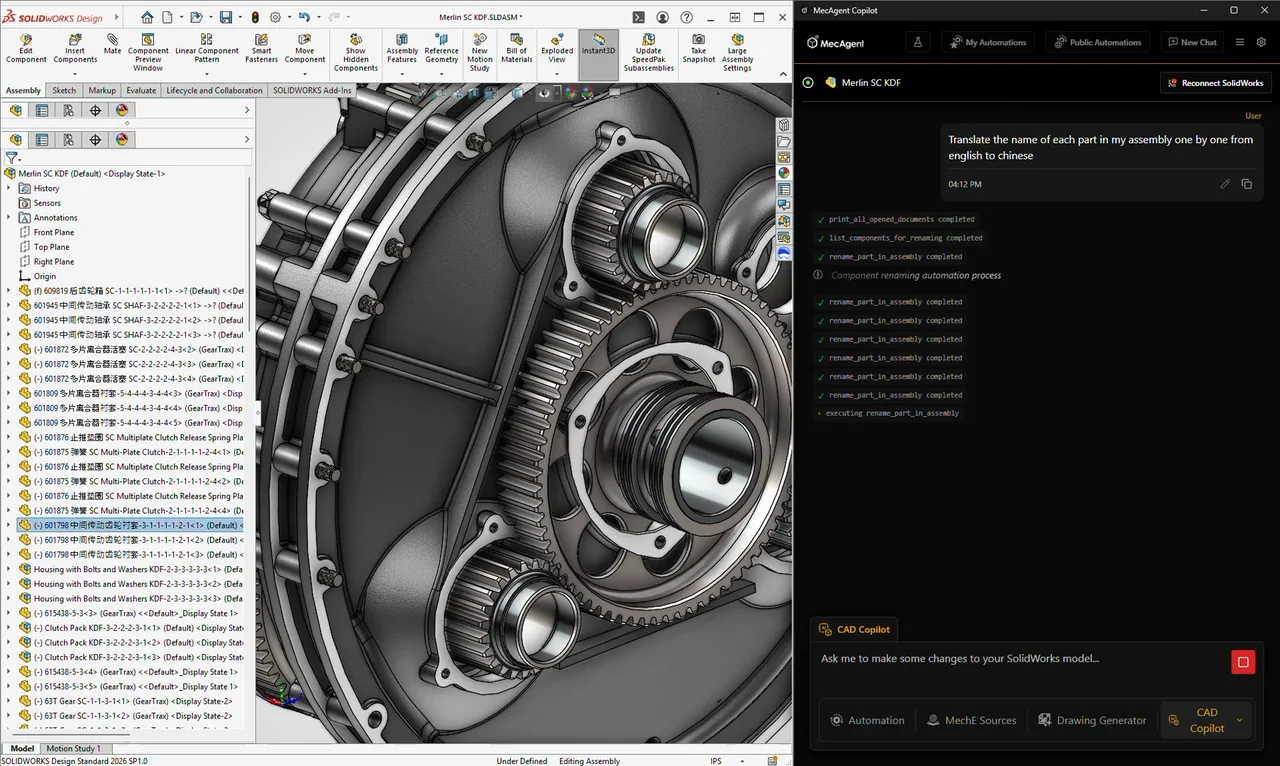Open the Options gear in SolidWorks
The width and height of the screenshot is (1280, 766).
pos(275,17)
